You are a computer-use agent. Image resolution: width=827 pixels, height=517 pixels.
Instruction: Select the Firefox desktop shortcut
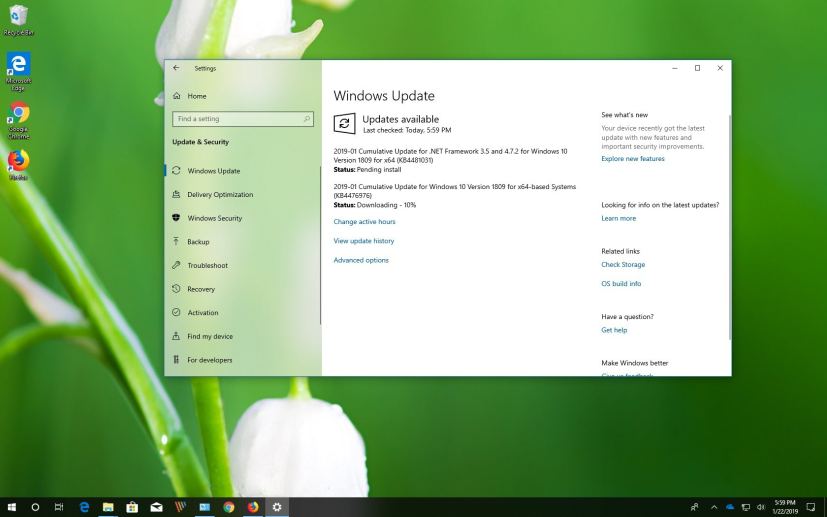click(x=18, y=165)
